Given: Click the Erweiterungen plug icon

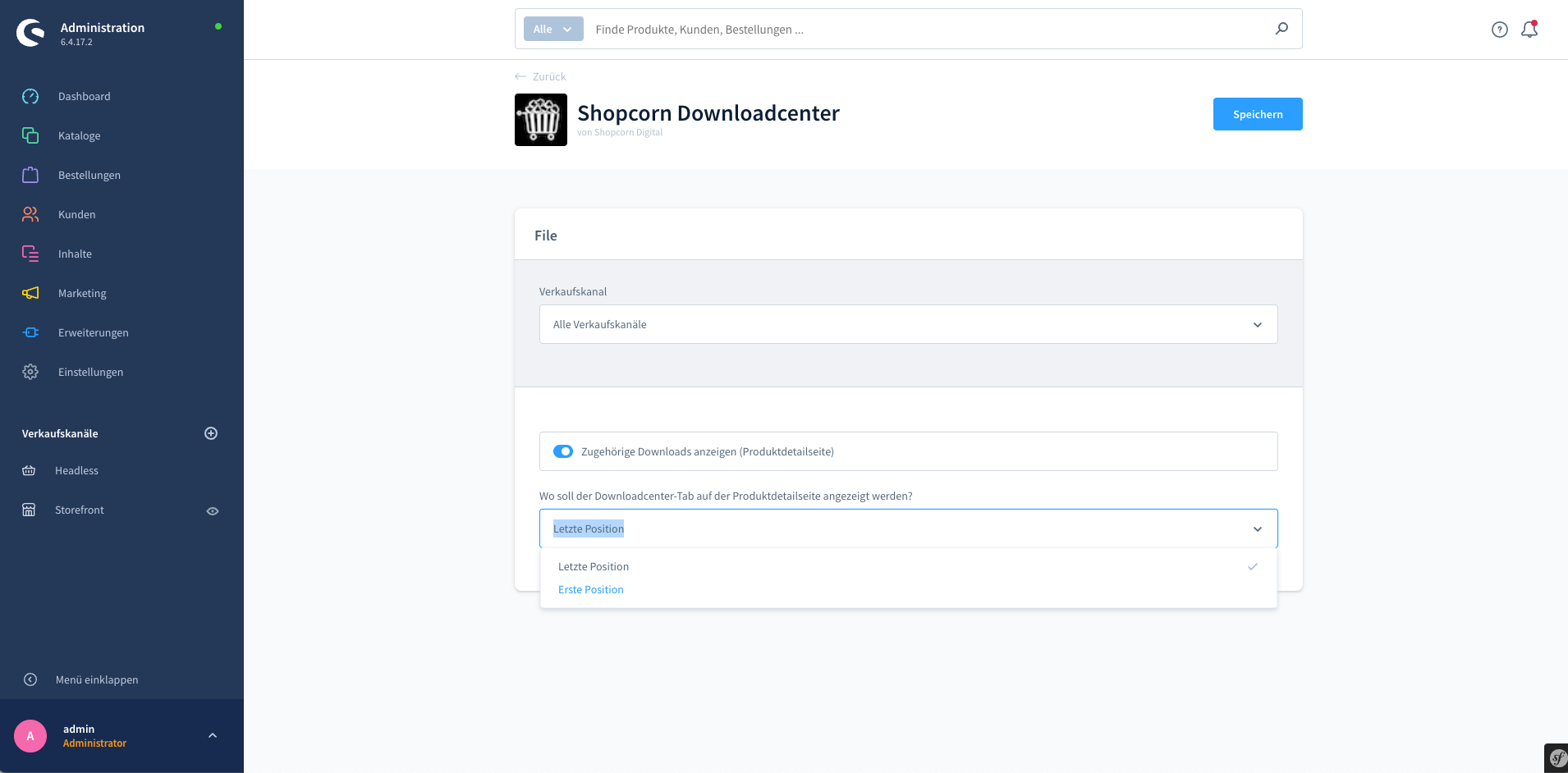Looking at the screenshot, I should 30,332.
